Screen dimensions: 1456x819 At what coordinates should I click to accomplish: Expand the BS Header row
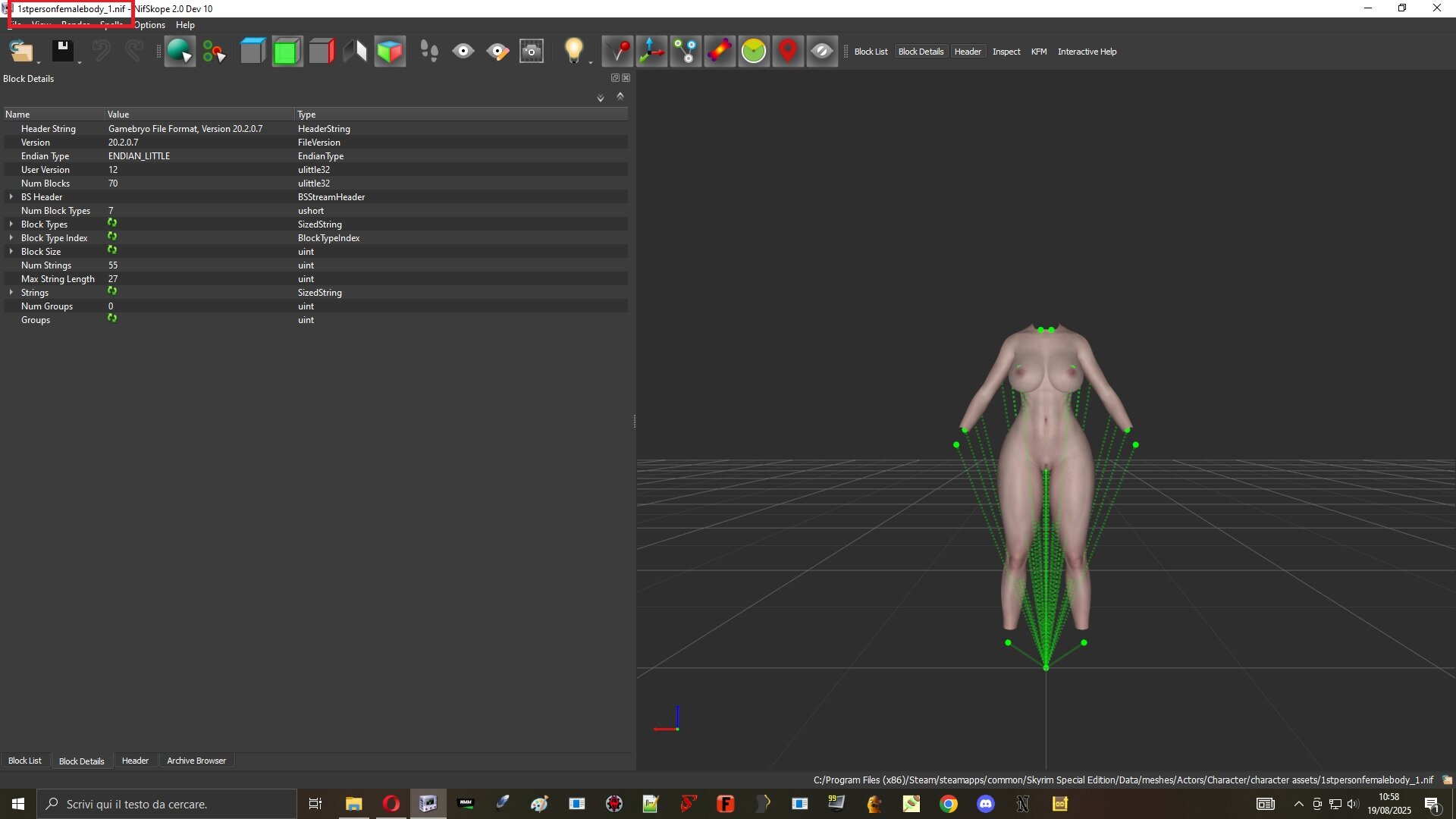(11, 197)
